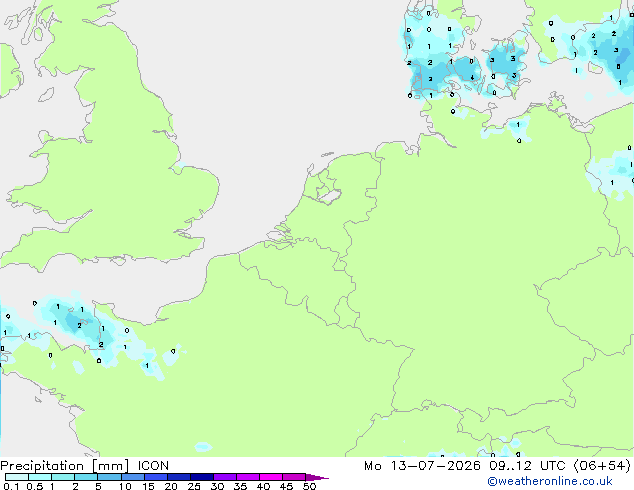Click the purple arrow tip above 50
Image resolution: width=634 pixels, height=490 pixels.
coord(317,477)
